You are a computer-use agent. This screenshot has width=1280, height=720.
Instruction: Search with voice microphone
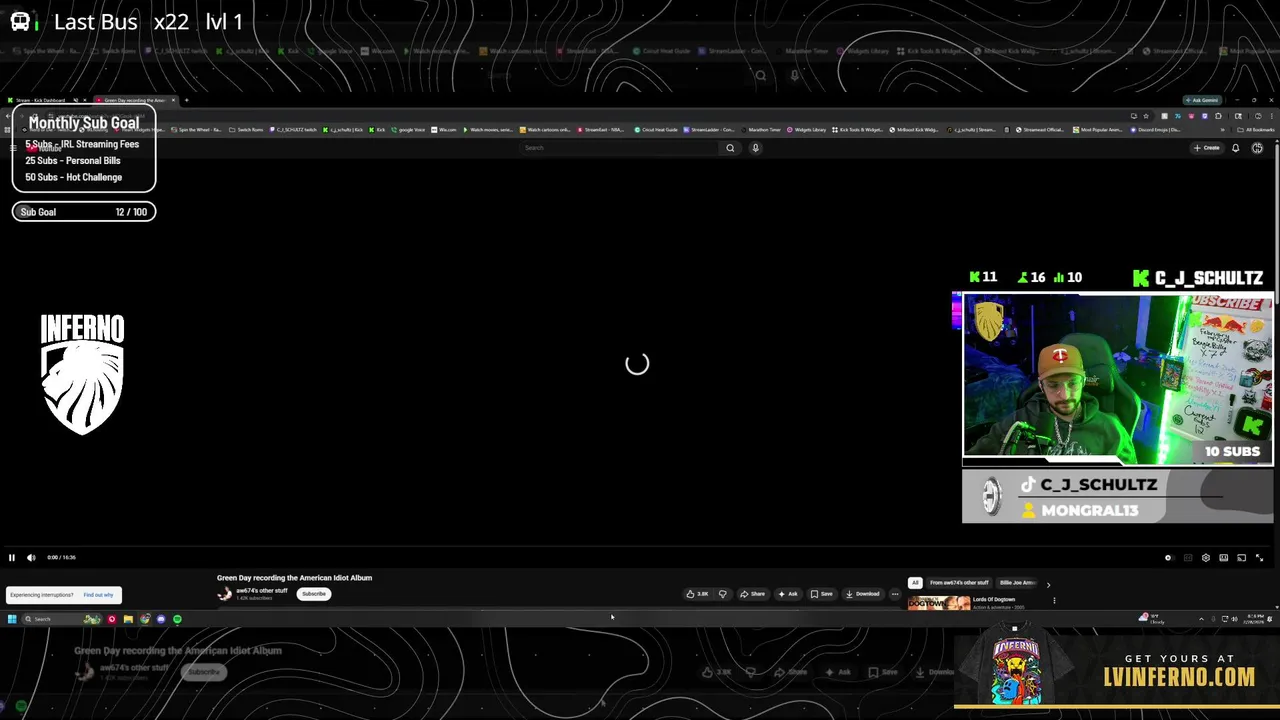pyautogui.click(x=755, y=148)
